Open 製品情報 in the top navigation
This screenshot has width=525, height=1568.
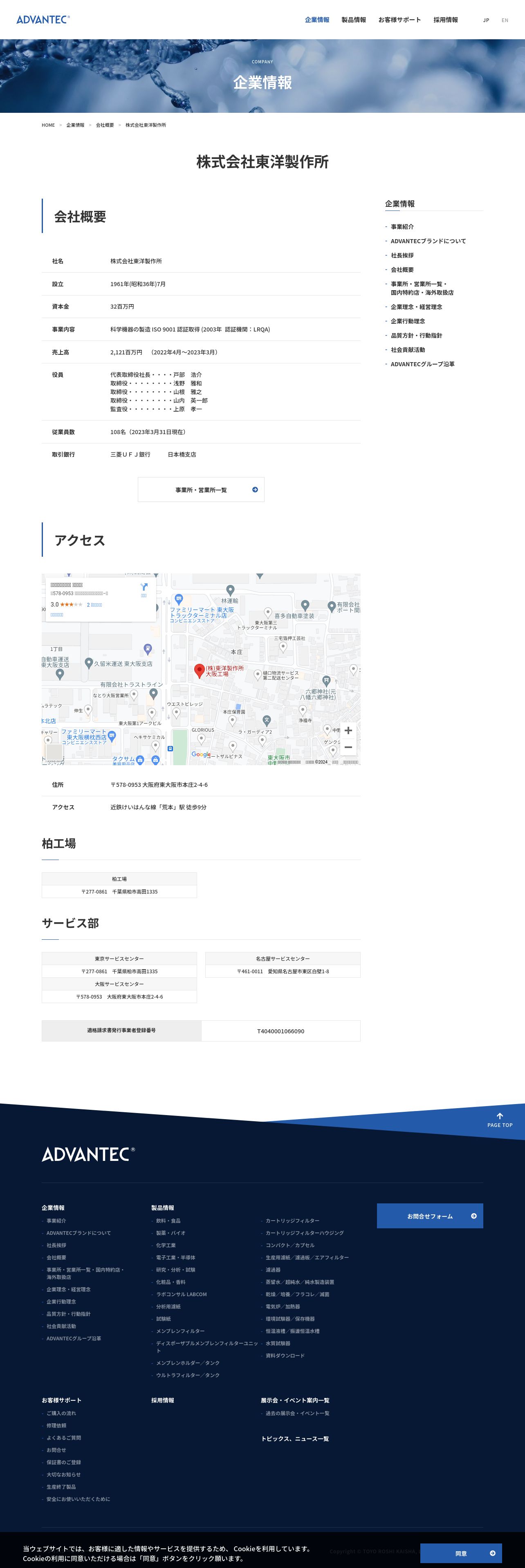point(354,20)
